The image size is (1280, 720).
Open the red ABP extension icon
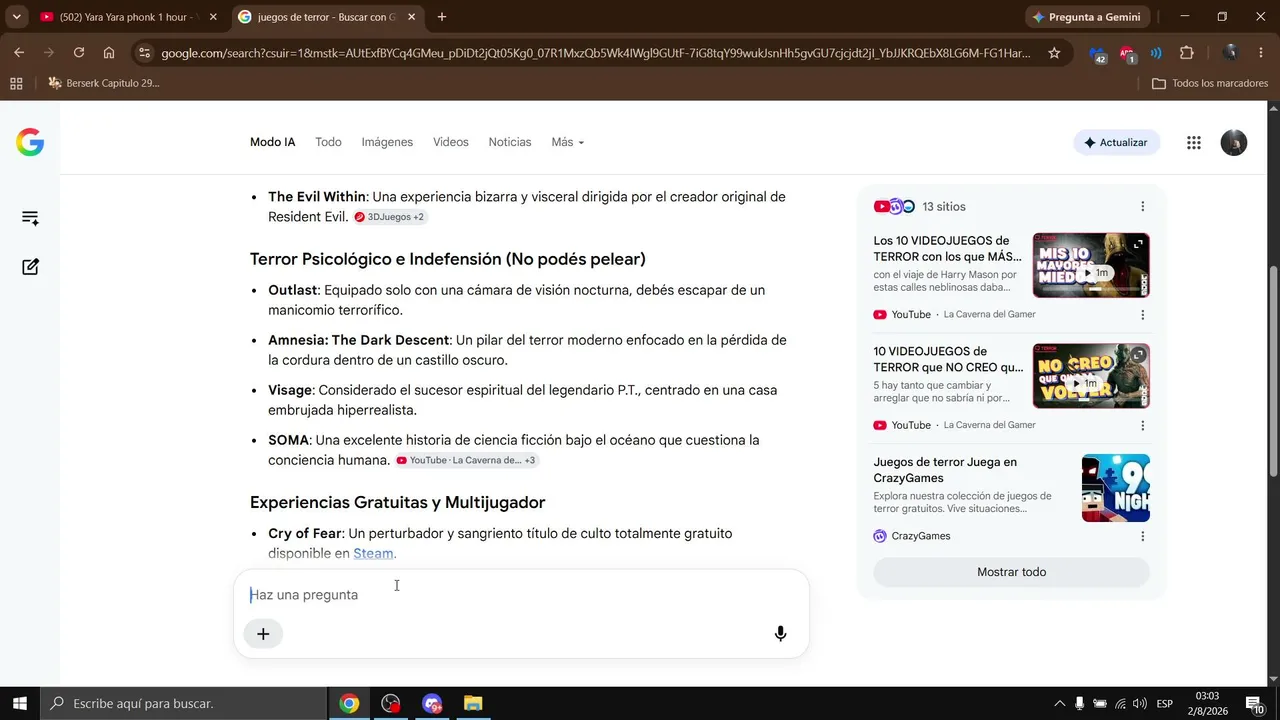1128,54
